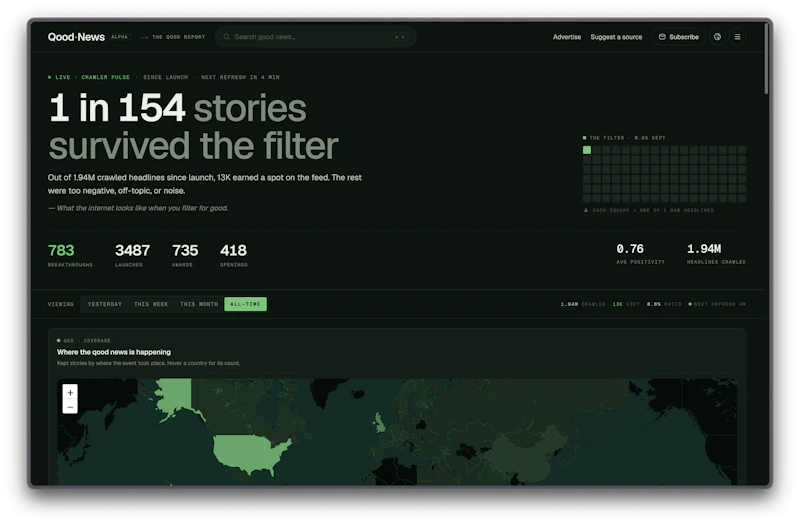
Task: Open The Good Report link
Action: pos(173,37)
